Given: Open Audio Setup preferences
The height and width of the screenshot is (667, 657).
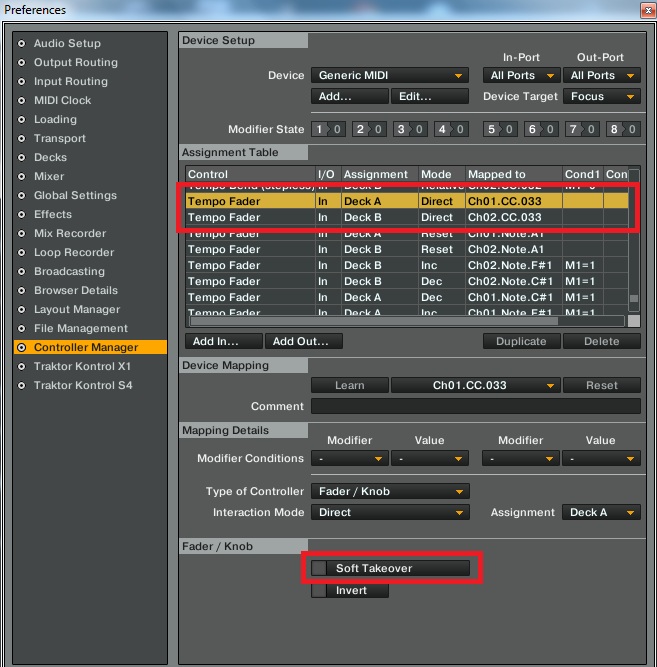Looking at the screenshot, I should coord(67,43).
